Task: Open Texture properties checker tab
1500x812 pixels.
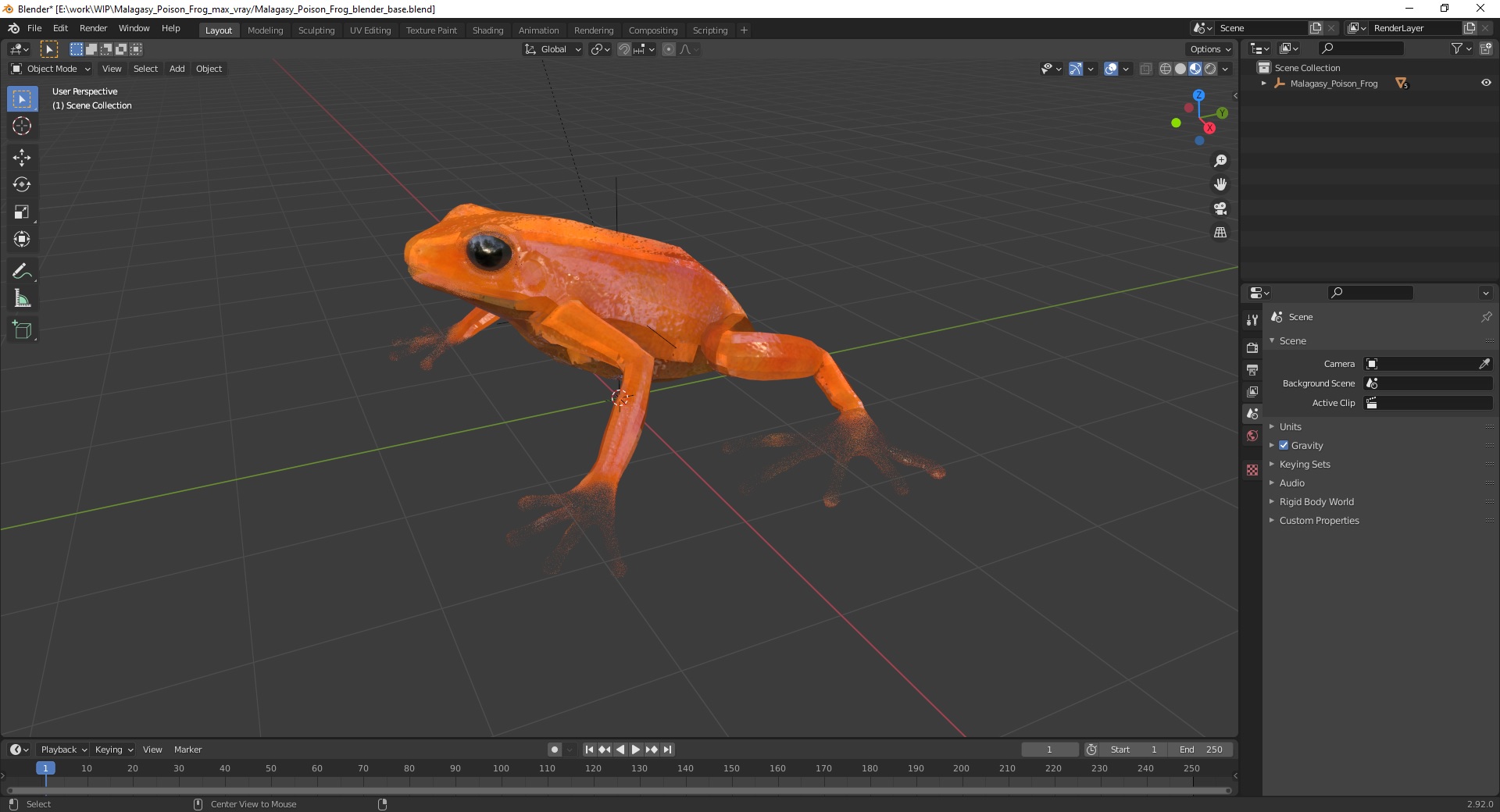Action: point(1252,470)
